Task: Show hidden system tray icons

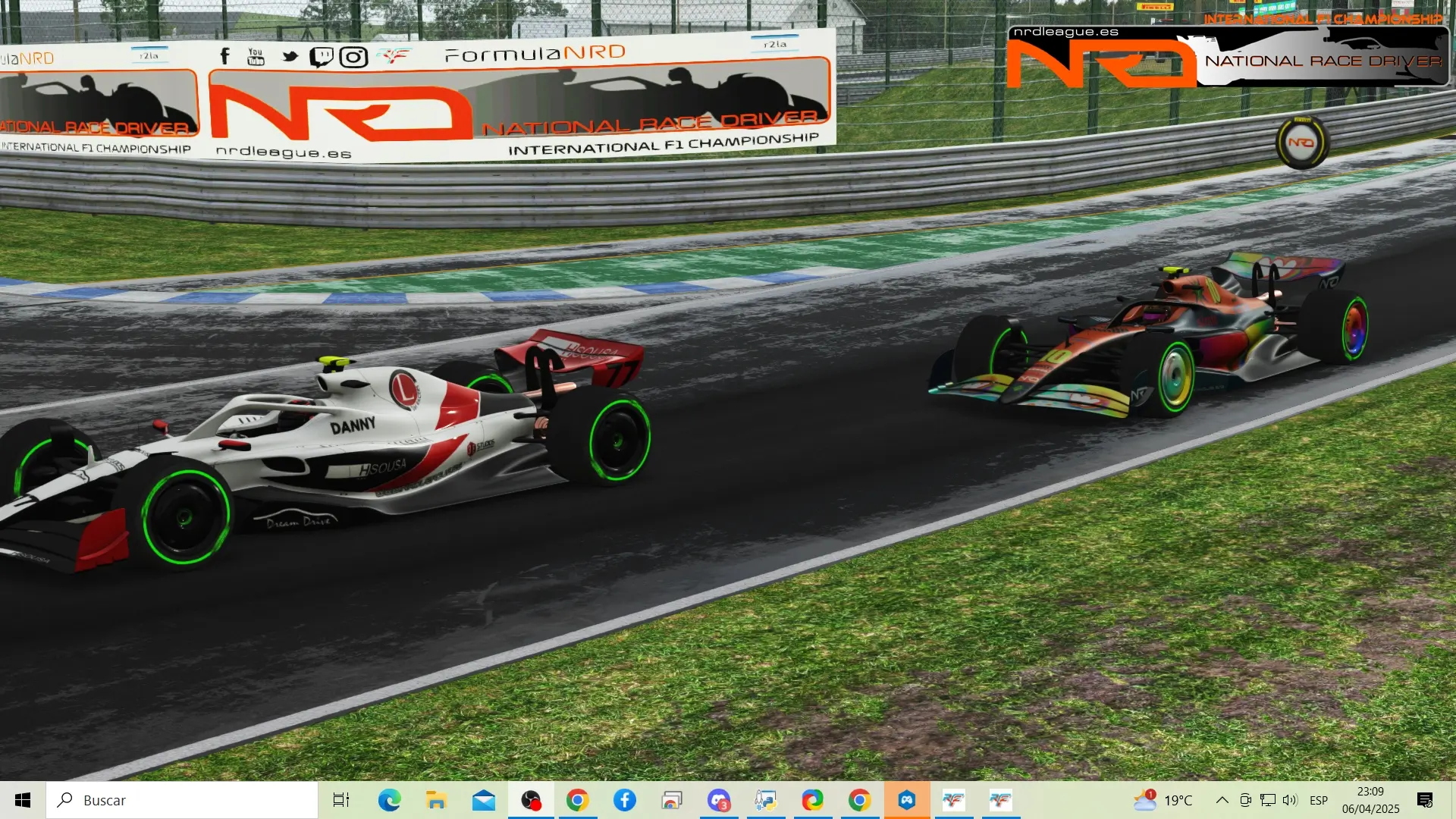Action: click(1222, 800)
